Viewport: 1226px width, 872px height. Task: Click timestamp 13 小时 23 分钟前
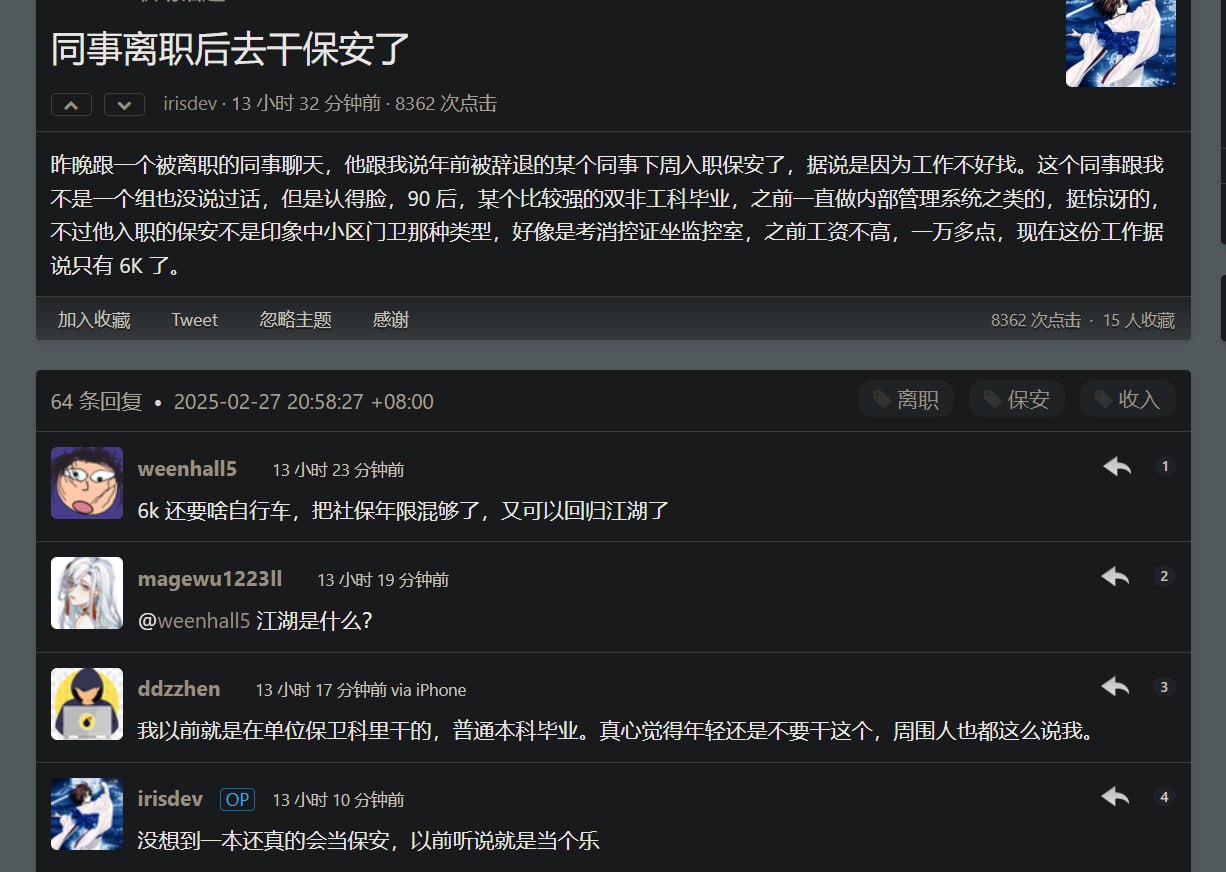coord(338,470)
